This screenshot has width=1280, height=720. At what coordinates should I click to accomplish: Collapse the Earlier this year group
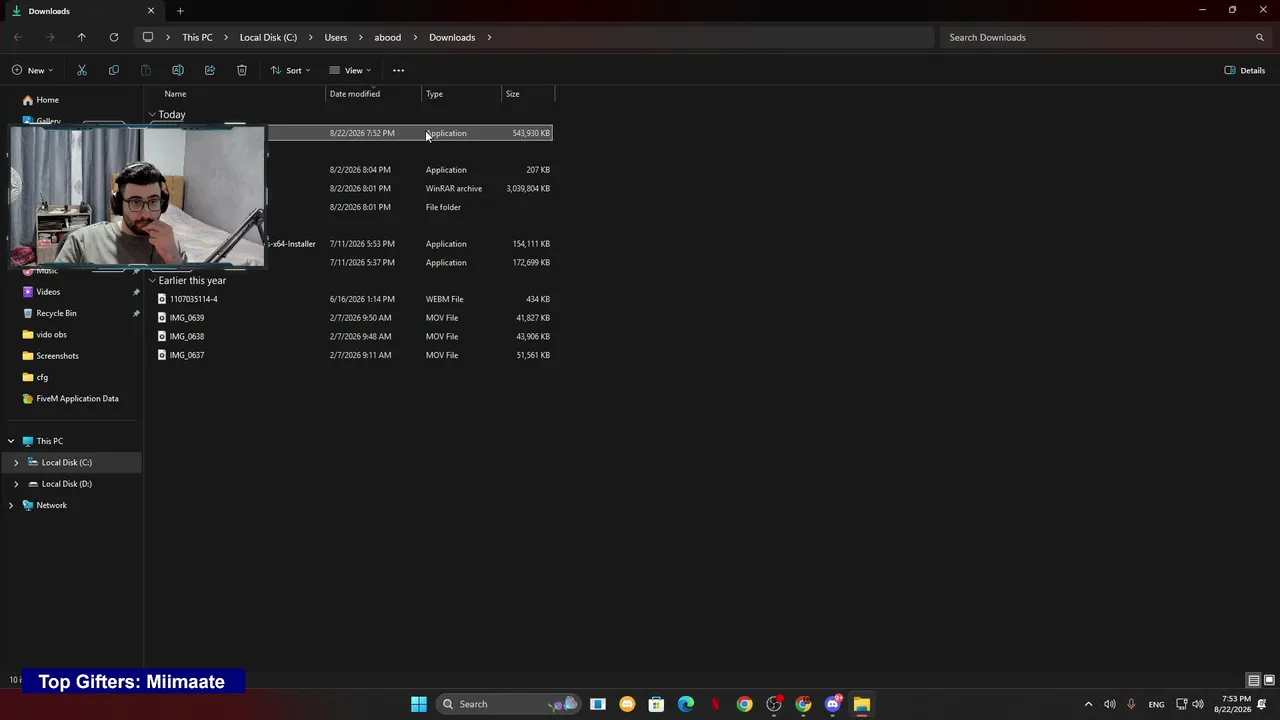tap(152, 281)
